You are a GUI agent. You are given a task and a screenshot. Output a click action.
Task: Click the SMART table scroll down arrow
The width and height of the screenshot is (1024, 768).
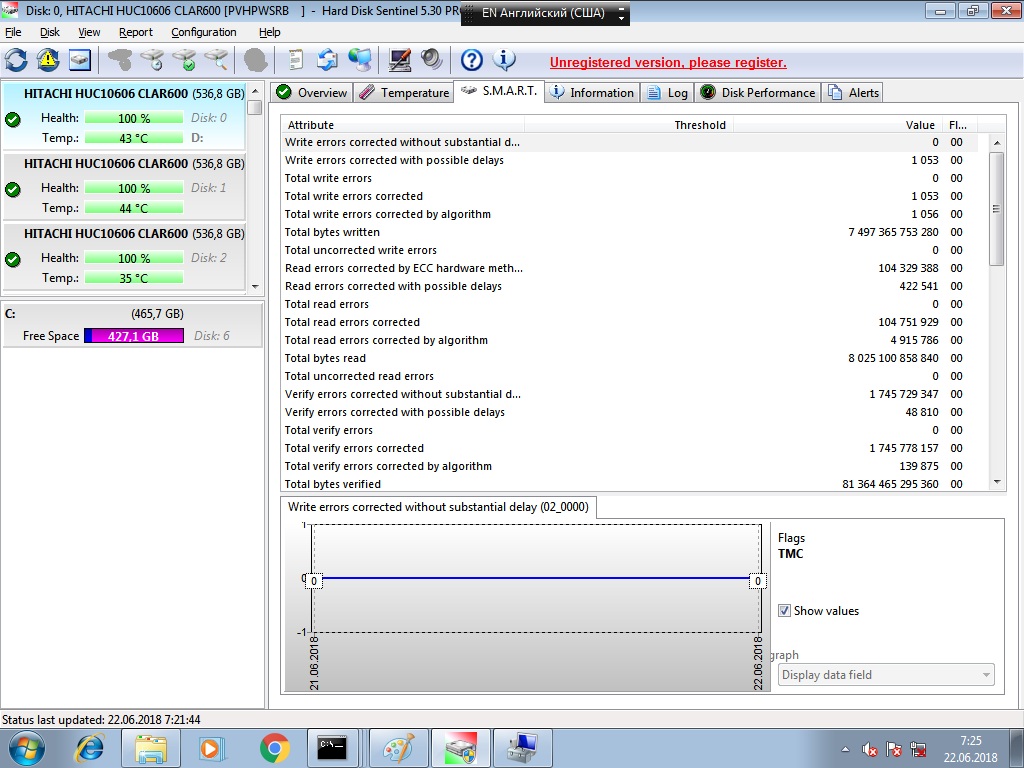997,482
